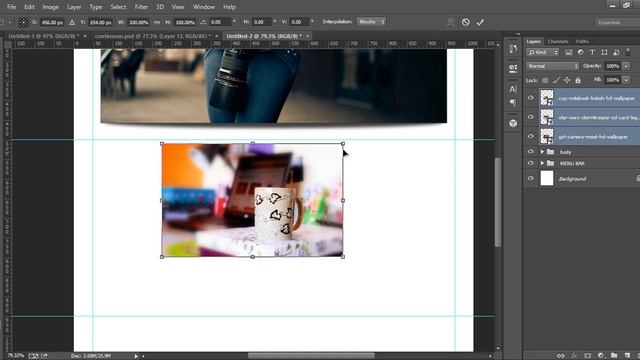
Task: Commit the transform with the checkmark icon
Action: (480, 22)
